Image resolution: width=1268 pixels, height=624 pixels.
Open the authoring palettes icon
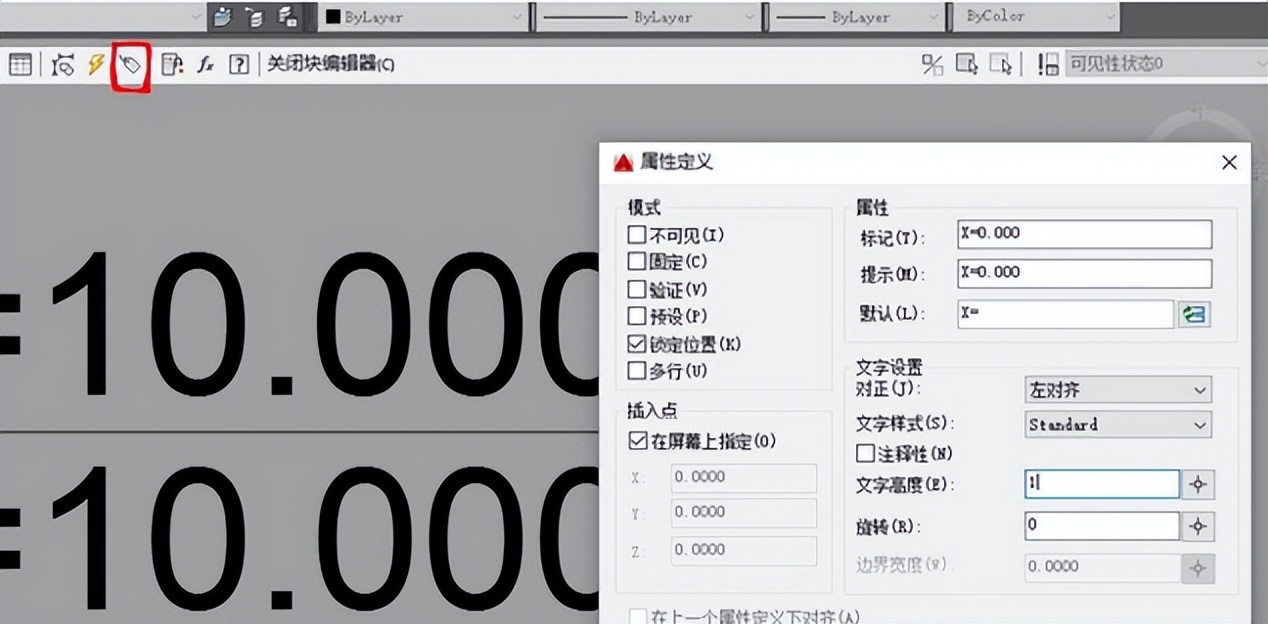click(x=172, y=65)
